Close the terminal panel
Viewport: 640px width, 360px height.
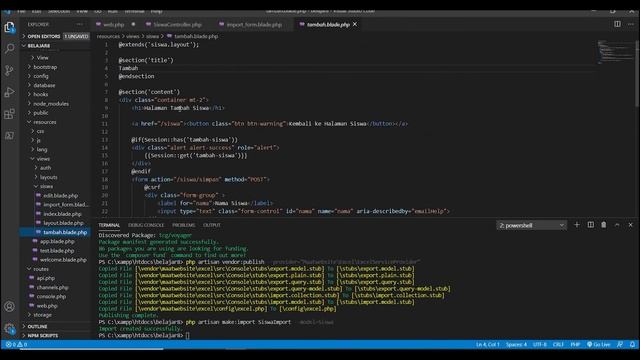tap(631, 225)
